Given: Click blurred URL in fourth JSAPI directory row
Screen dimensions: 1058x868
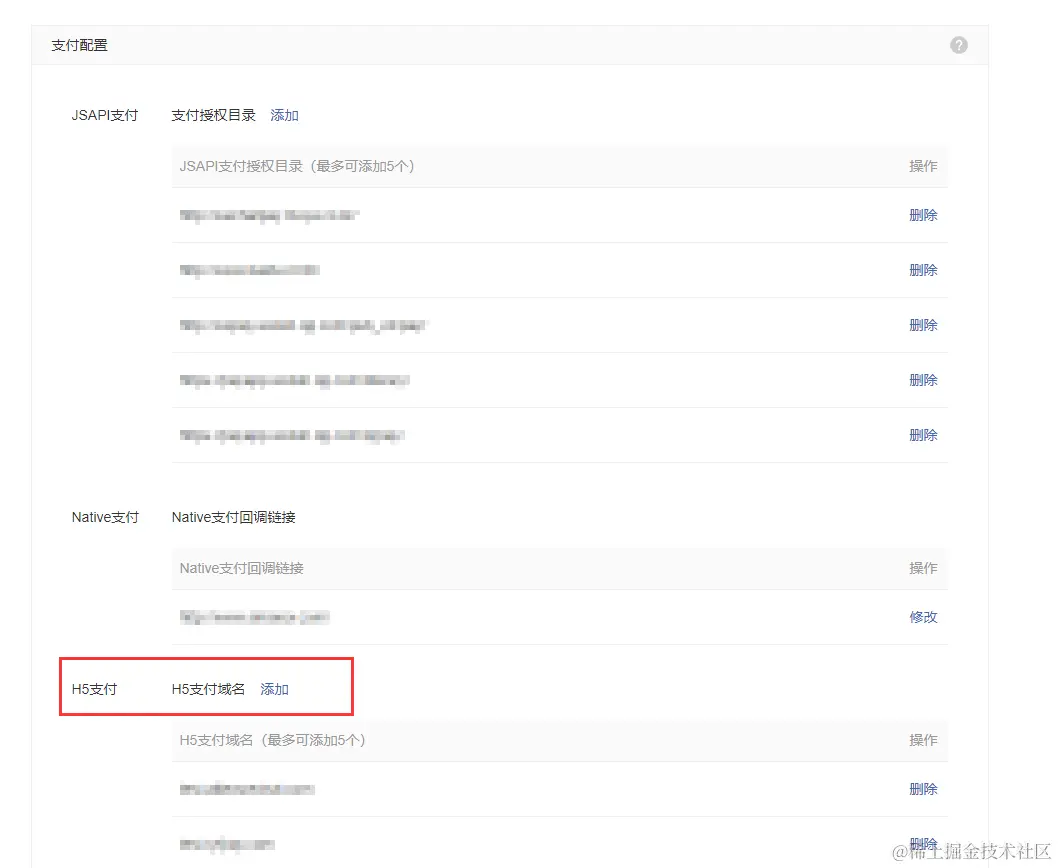Looking at the screenshot, I should coord(294,380).
